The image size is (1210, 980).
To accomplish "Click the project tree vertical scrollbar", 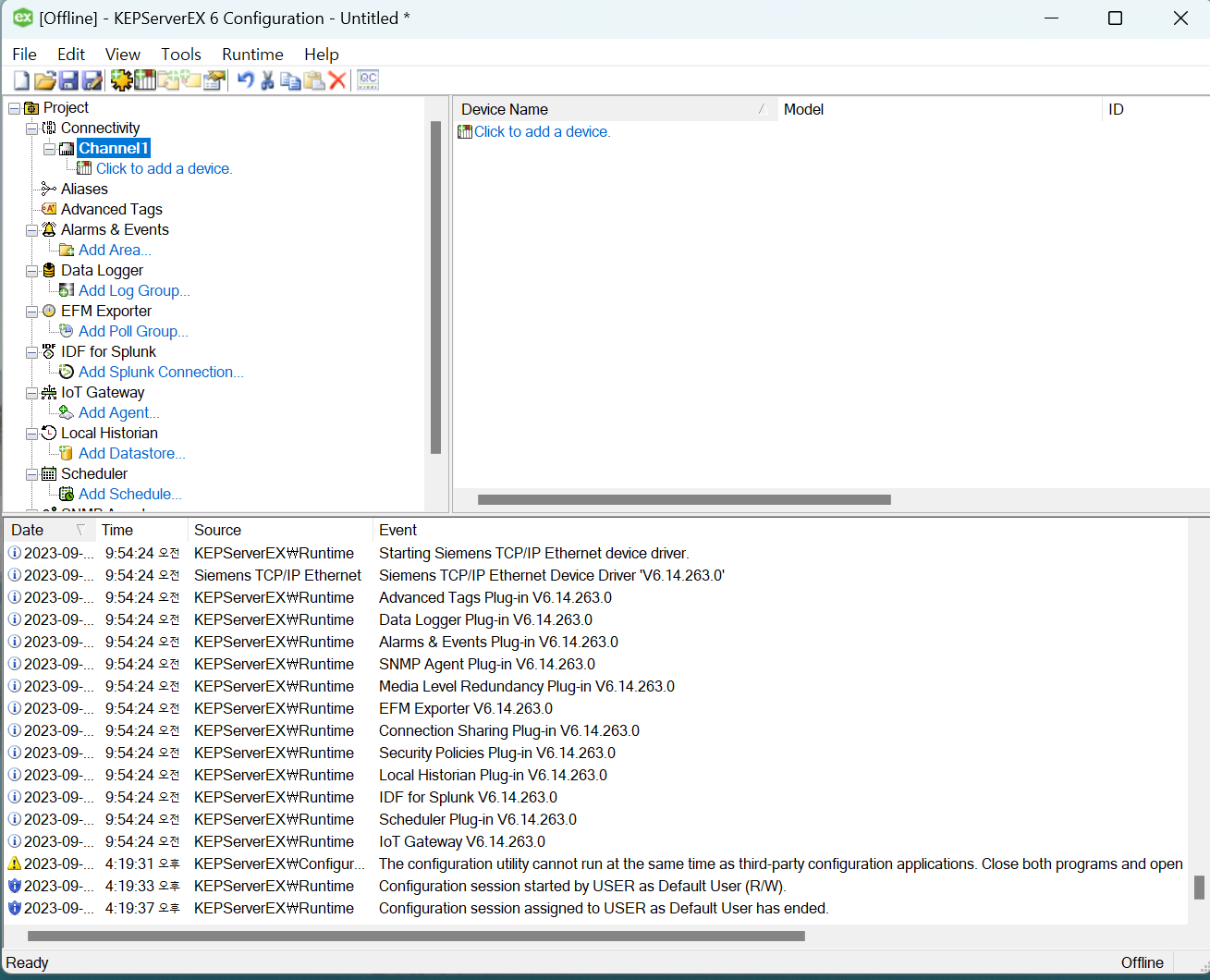I will [435, 288].
